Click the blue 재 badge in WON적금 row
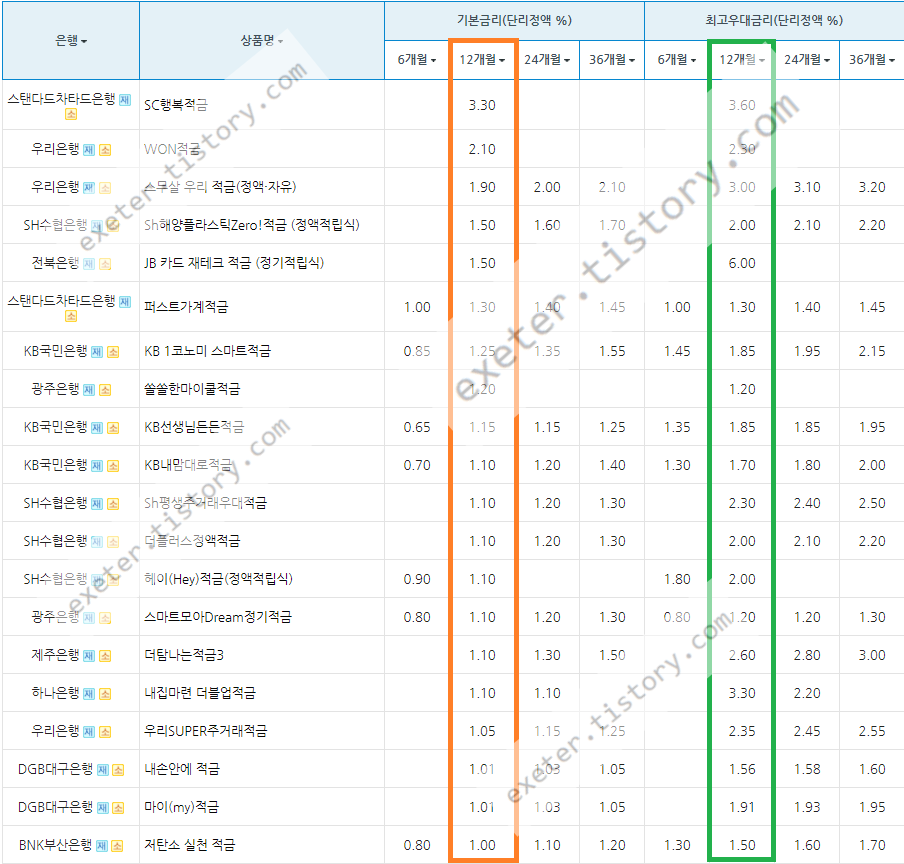 (x=89, y=150)
